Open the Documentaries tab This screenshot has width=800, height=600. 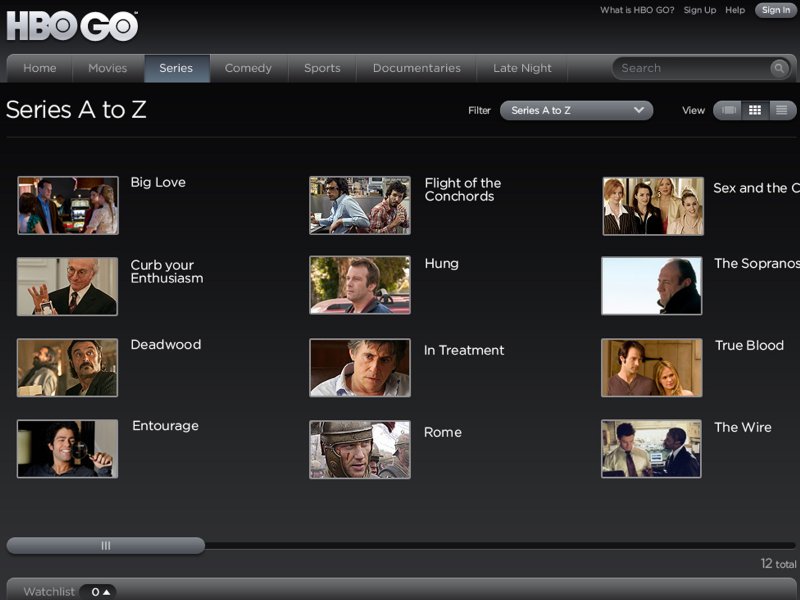click(x=416, y=68)
